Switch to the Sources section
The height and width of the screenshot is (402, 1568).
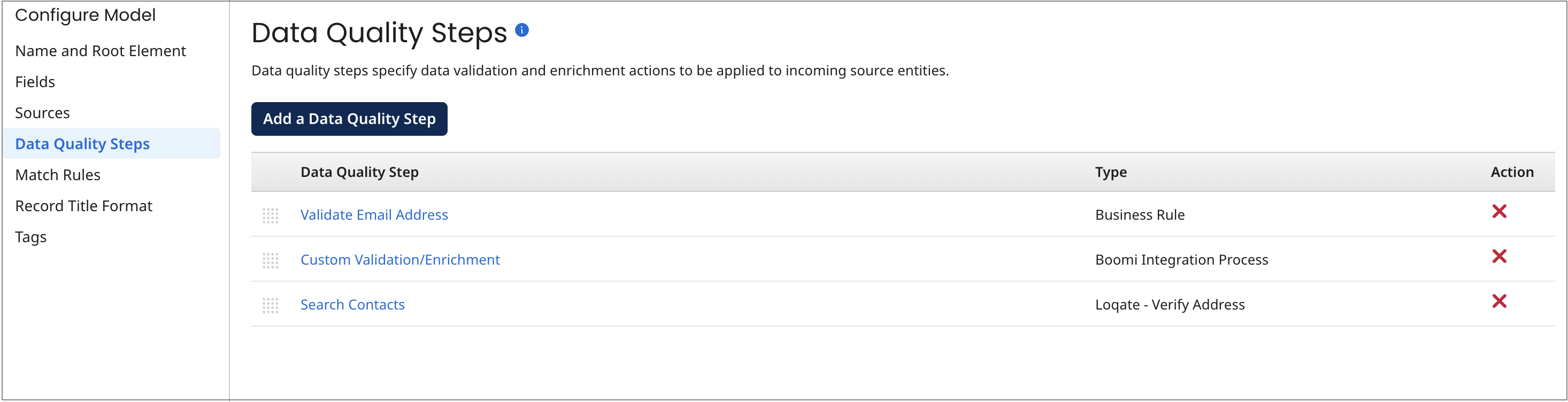point(43,112)
